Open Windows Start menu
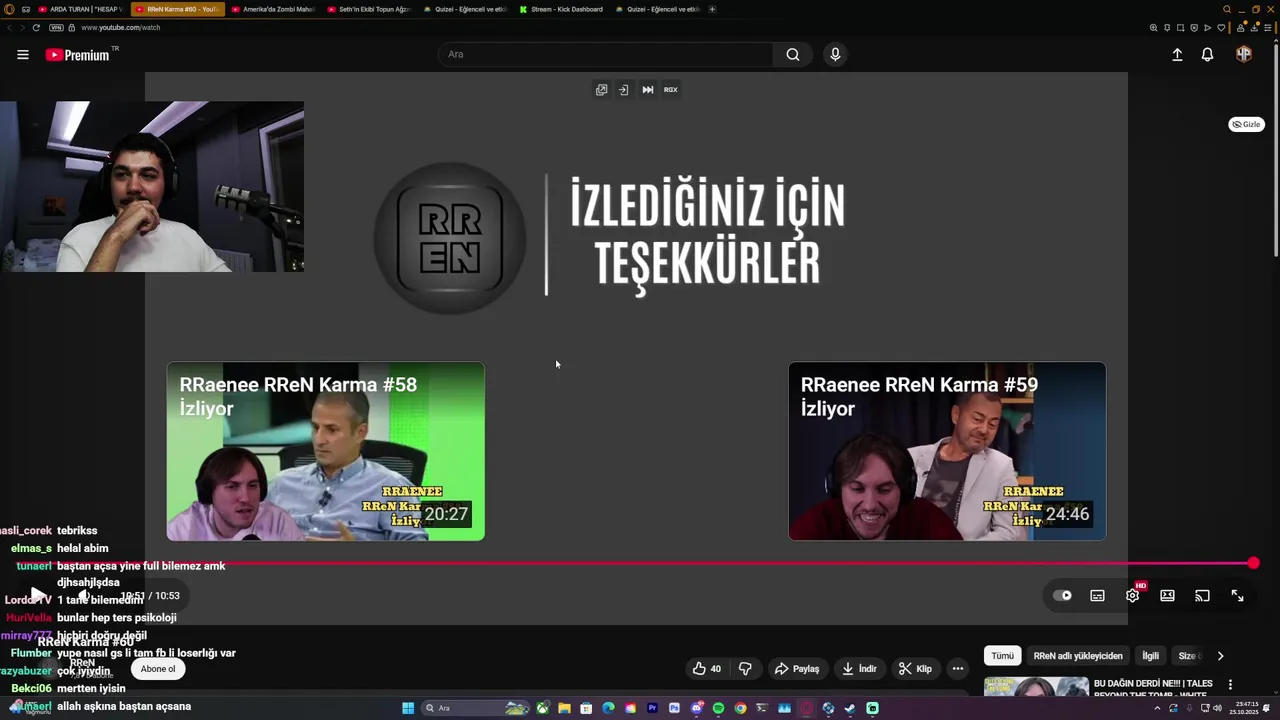Viewport: 1280px width, 720px height. point(408,708)
